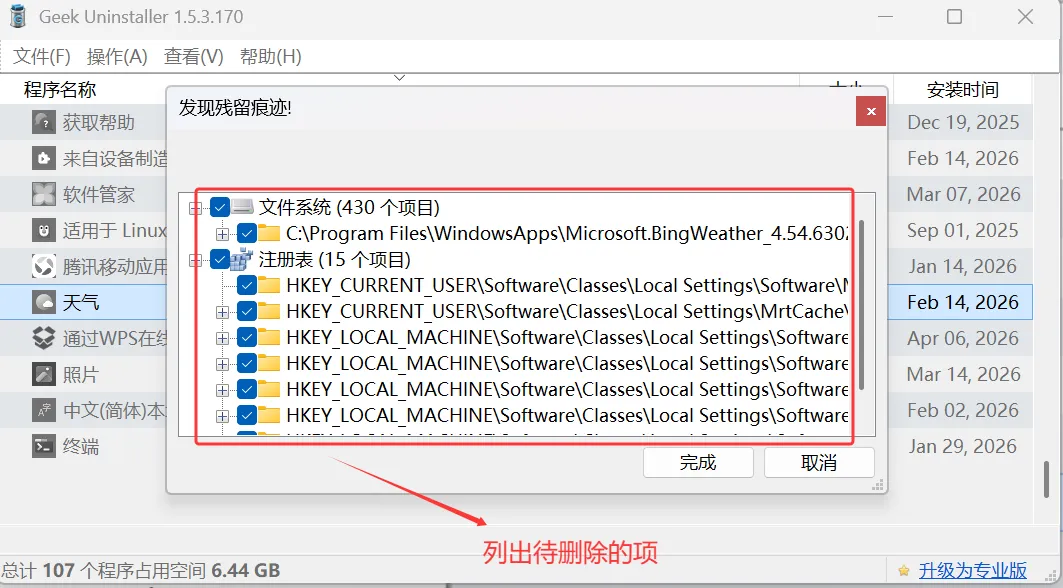Click the 适用于 Linux program icon
The width and height of the screenshot is (1063, 588).
(44, 230)
